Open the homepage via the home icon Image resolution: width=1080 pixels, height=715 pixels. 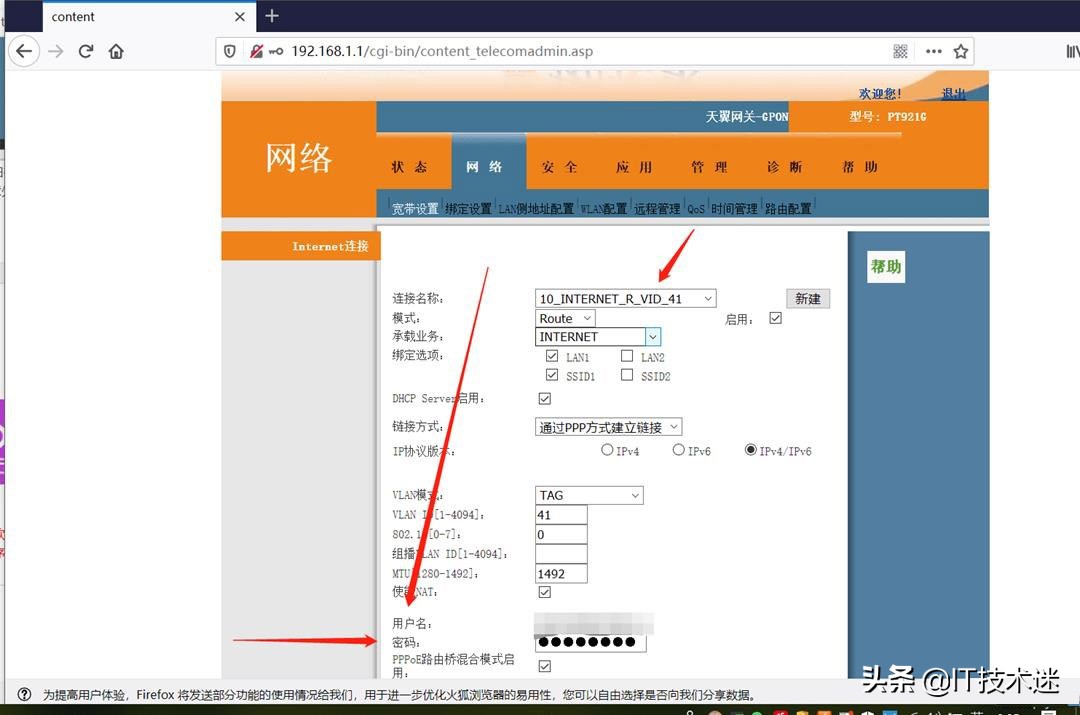tap(116, 51)
